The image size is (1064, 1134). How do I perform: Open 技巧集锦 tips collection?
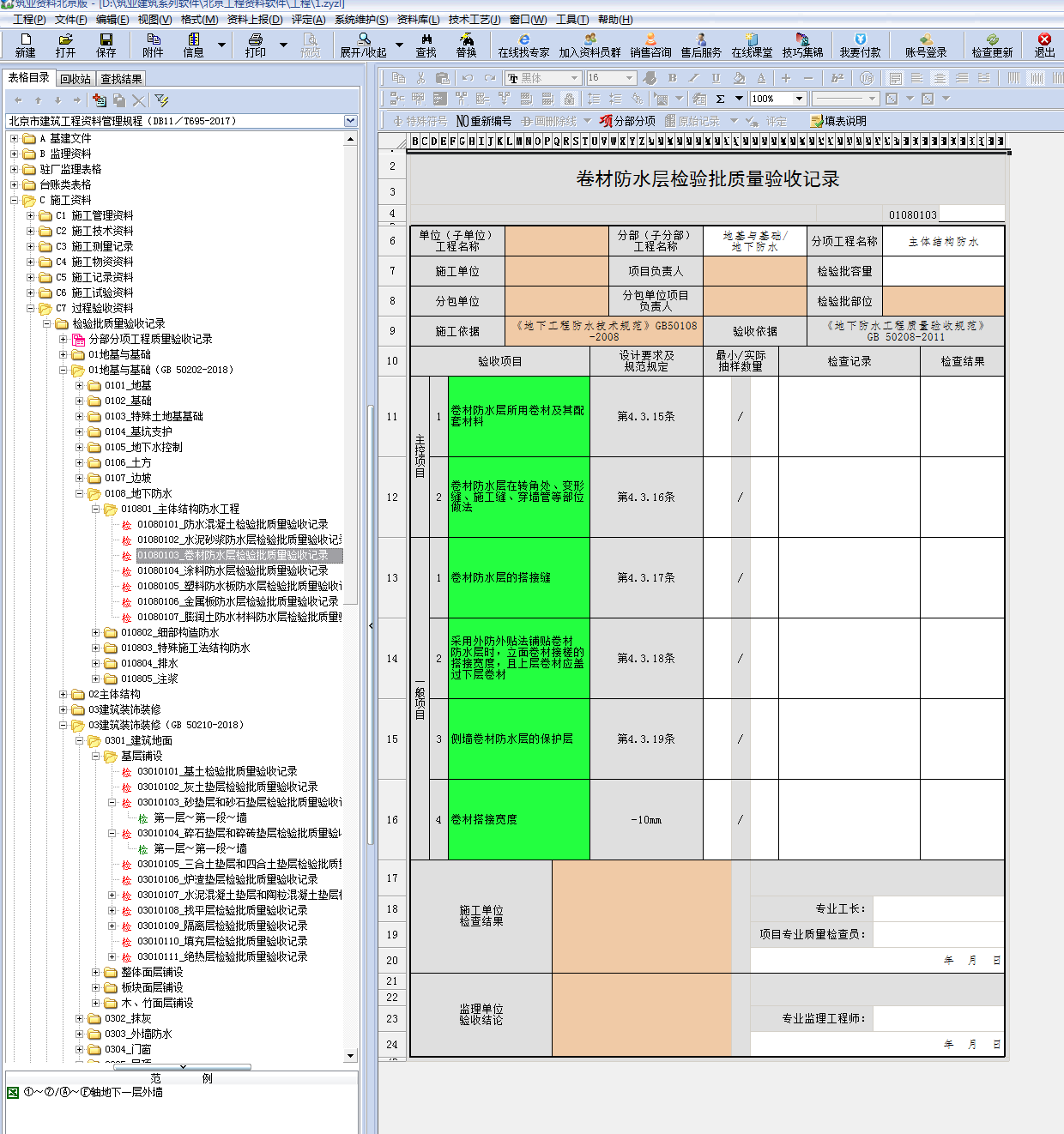point(803,45)
